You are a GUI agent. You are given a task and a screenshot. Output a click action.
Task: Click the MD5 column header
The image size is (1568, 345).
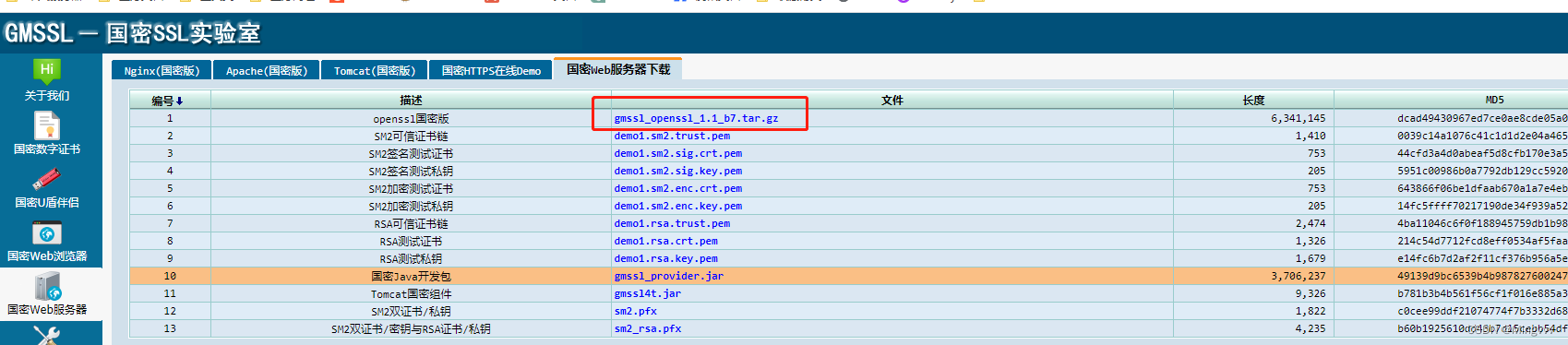(x=1494, y=100)
